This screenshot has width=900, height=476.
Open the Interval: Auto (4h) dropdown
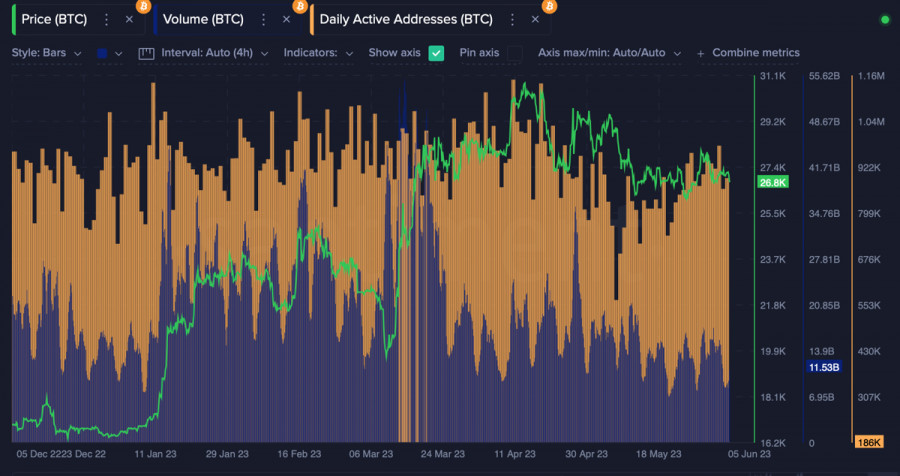(224, 53)
